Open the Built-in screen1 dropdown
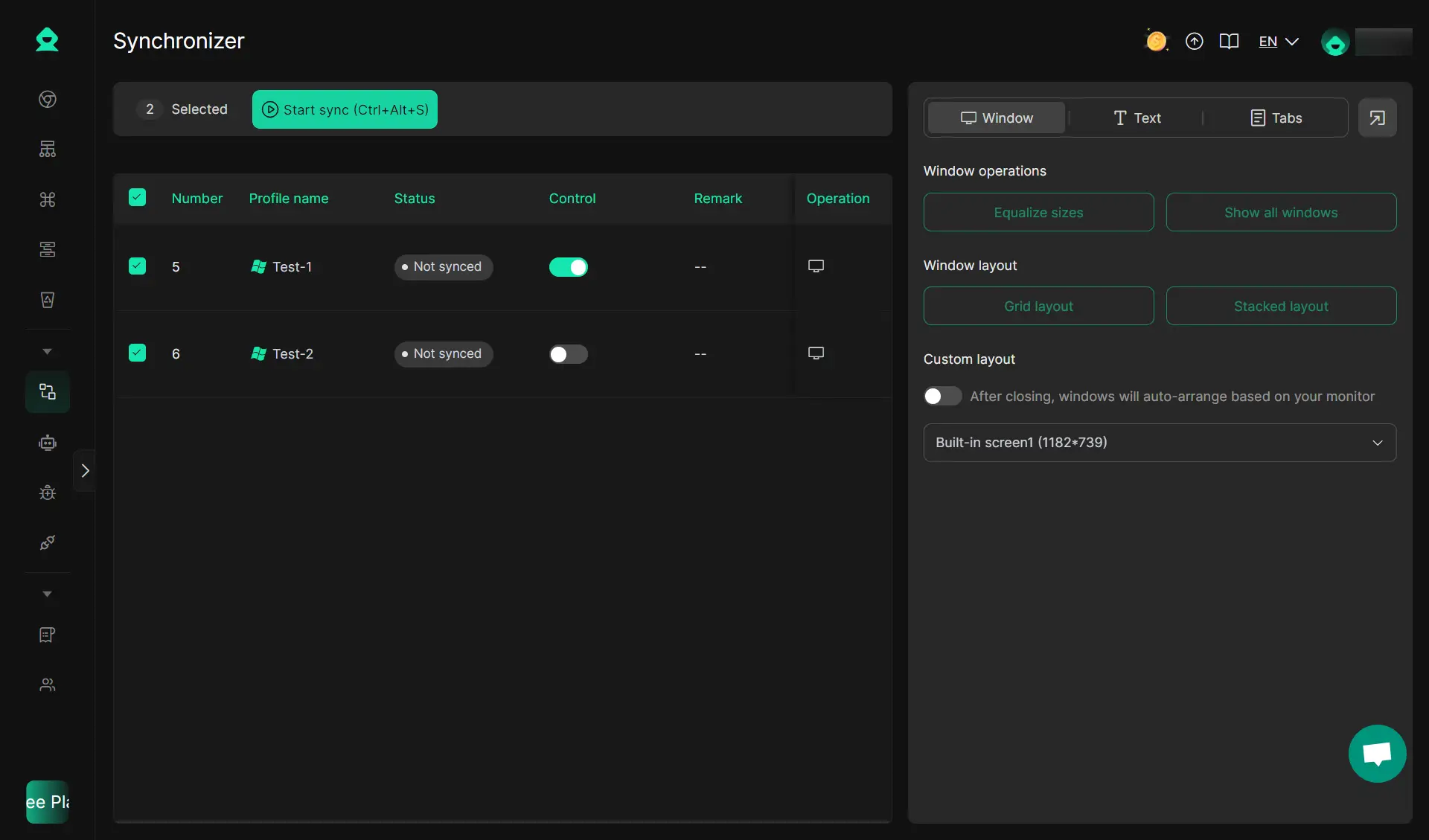Screen dimensions: 1429x840 1159,443
